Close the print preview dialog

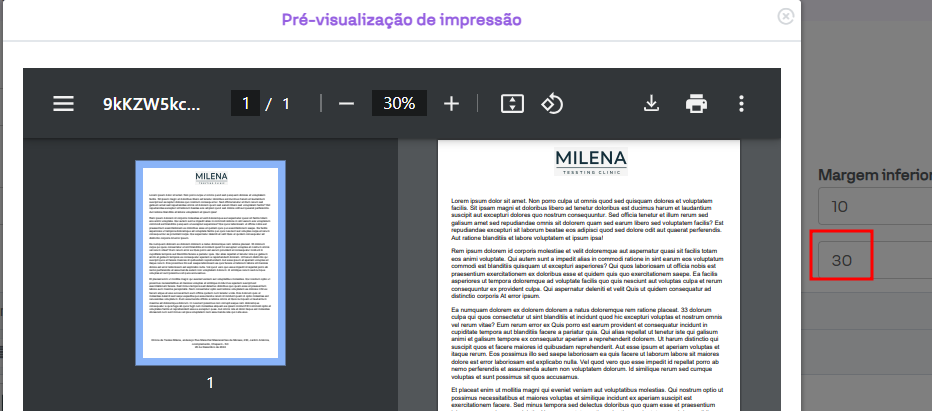click(x=786, y=16)
